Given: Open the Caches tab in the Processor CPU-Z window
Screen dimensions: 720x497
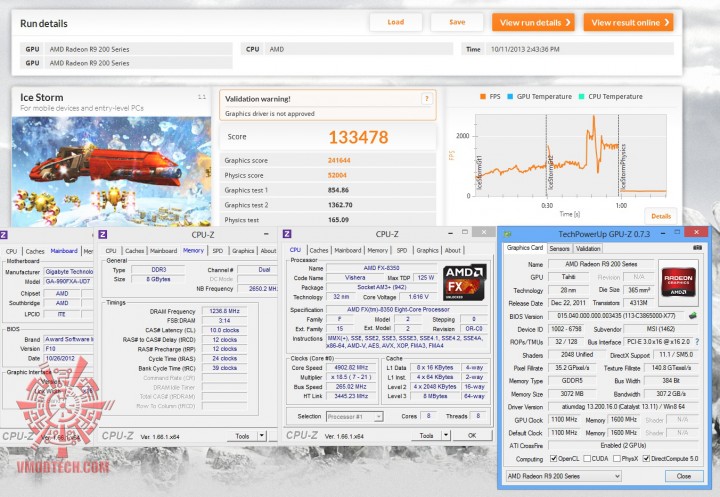Looking at the screenshot, I should [319, 250].
